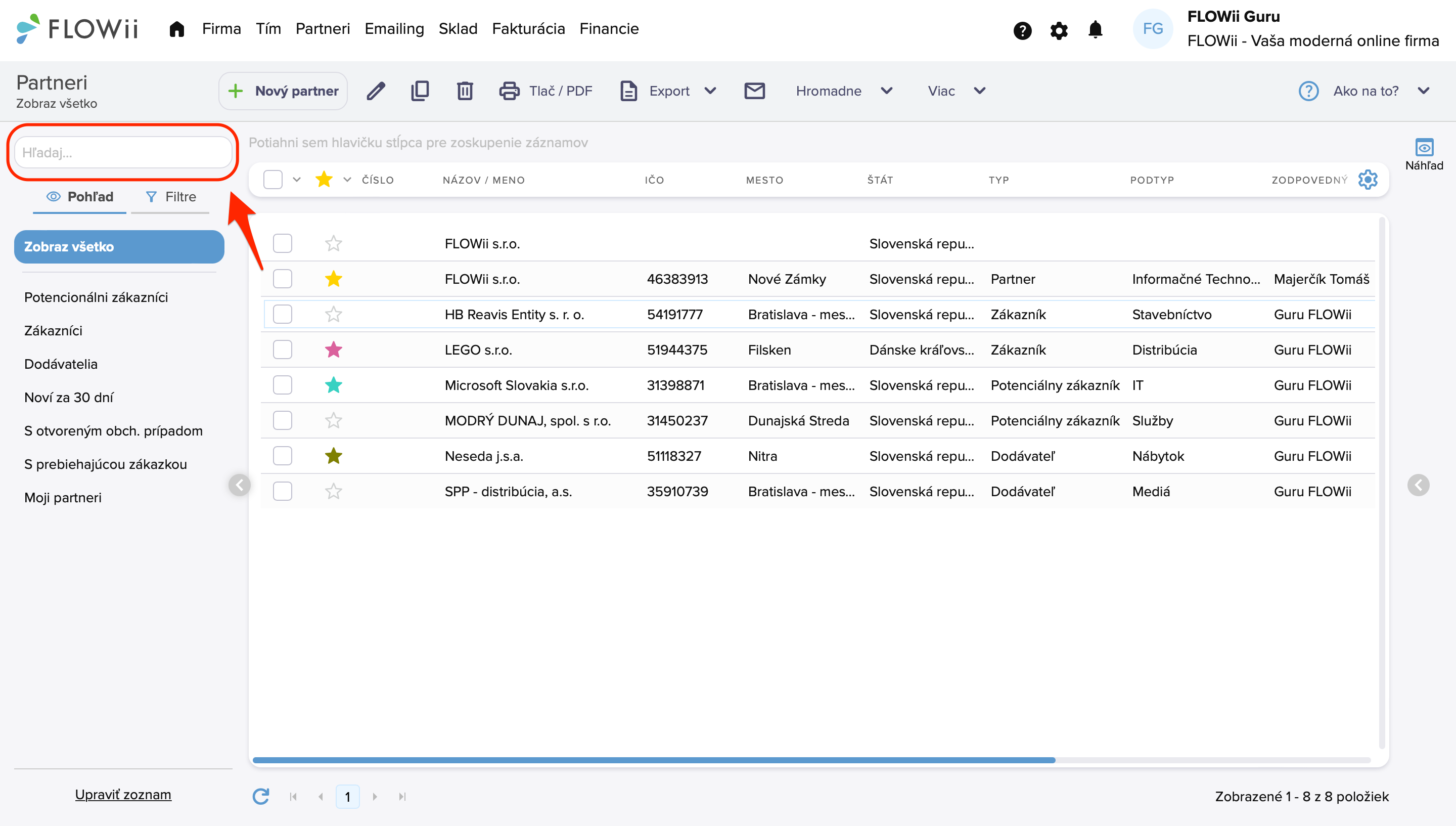
Task: Open column settings gear in table header
Action: click(x=1368, y=180)
